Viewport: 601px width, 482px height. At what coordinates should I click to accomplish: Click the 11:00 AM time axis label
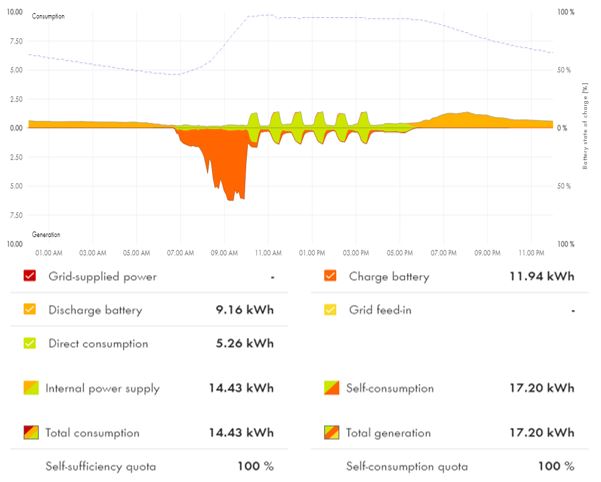[x=267, y=253]
